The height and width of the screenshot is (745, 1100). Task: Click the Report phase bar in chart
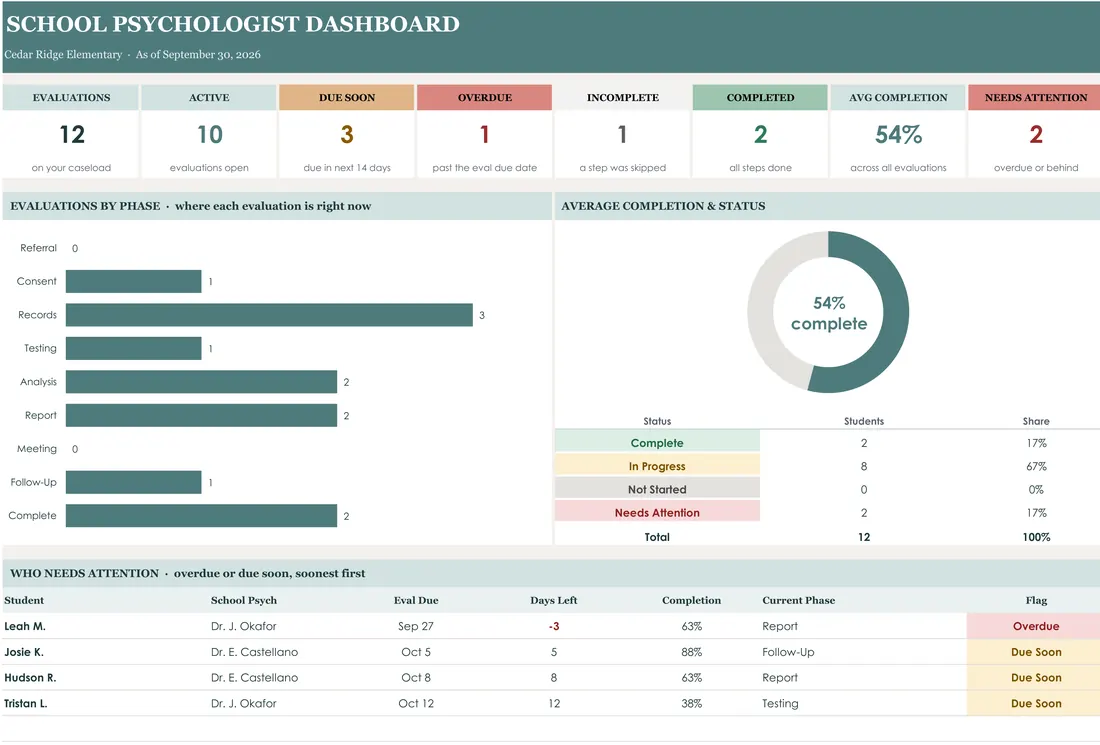[201, 415]
